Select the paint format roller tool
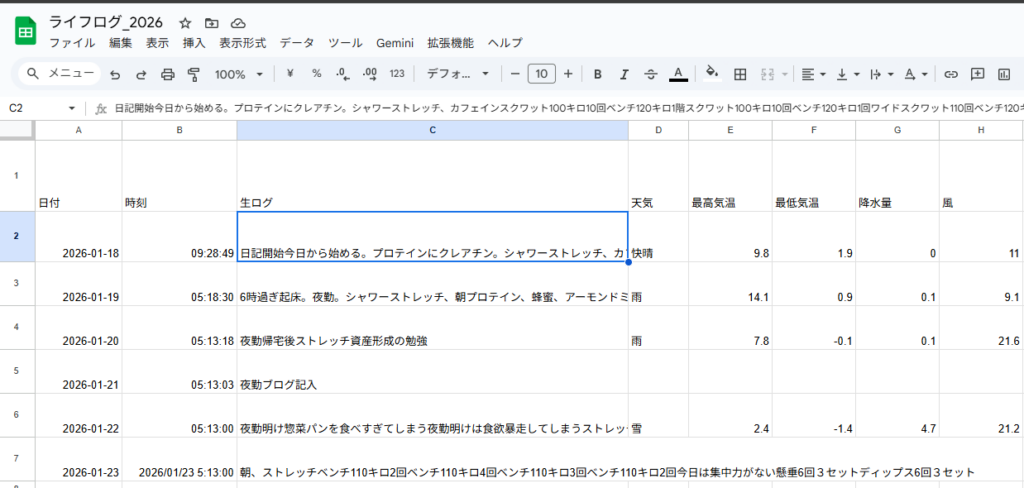Screen dimensions: 1024x488 (x=194, y=74)
